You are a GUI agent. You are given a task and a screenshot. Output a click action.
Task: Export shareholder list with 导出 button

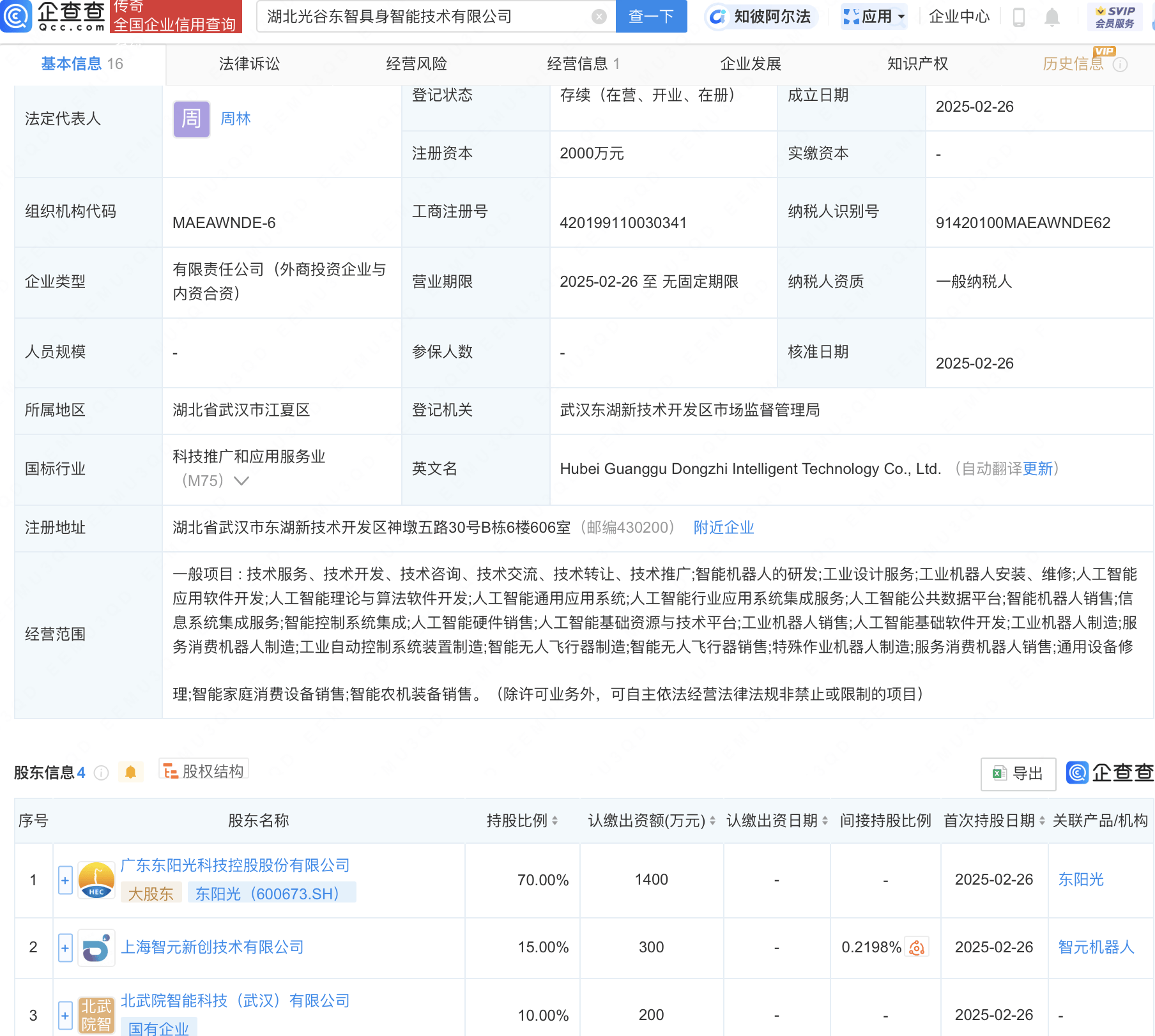tap(1018, 773)
